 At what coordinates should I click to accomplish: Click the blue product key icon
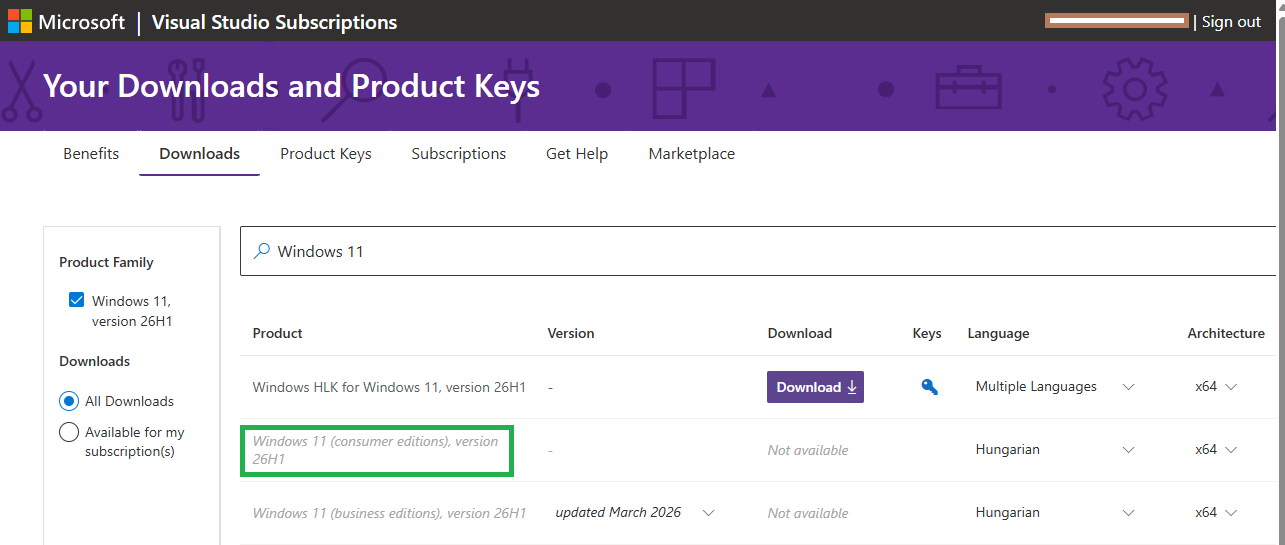[x=929, y=388]
